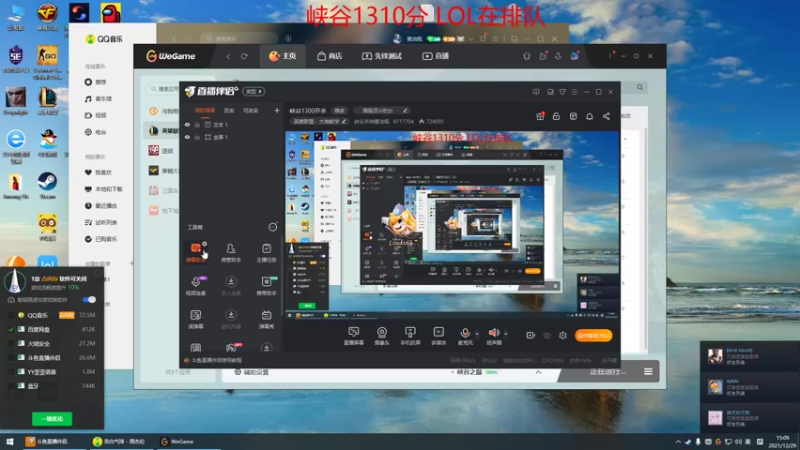
Task: Click the record video icon beside the live button
Action: click(x=531, y=335)
